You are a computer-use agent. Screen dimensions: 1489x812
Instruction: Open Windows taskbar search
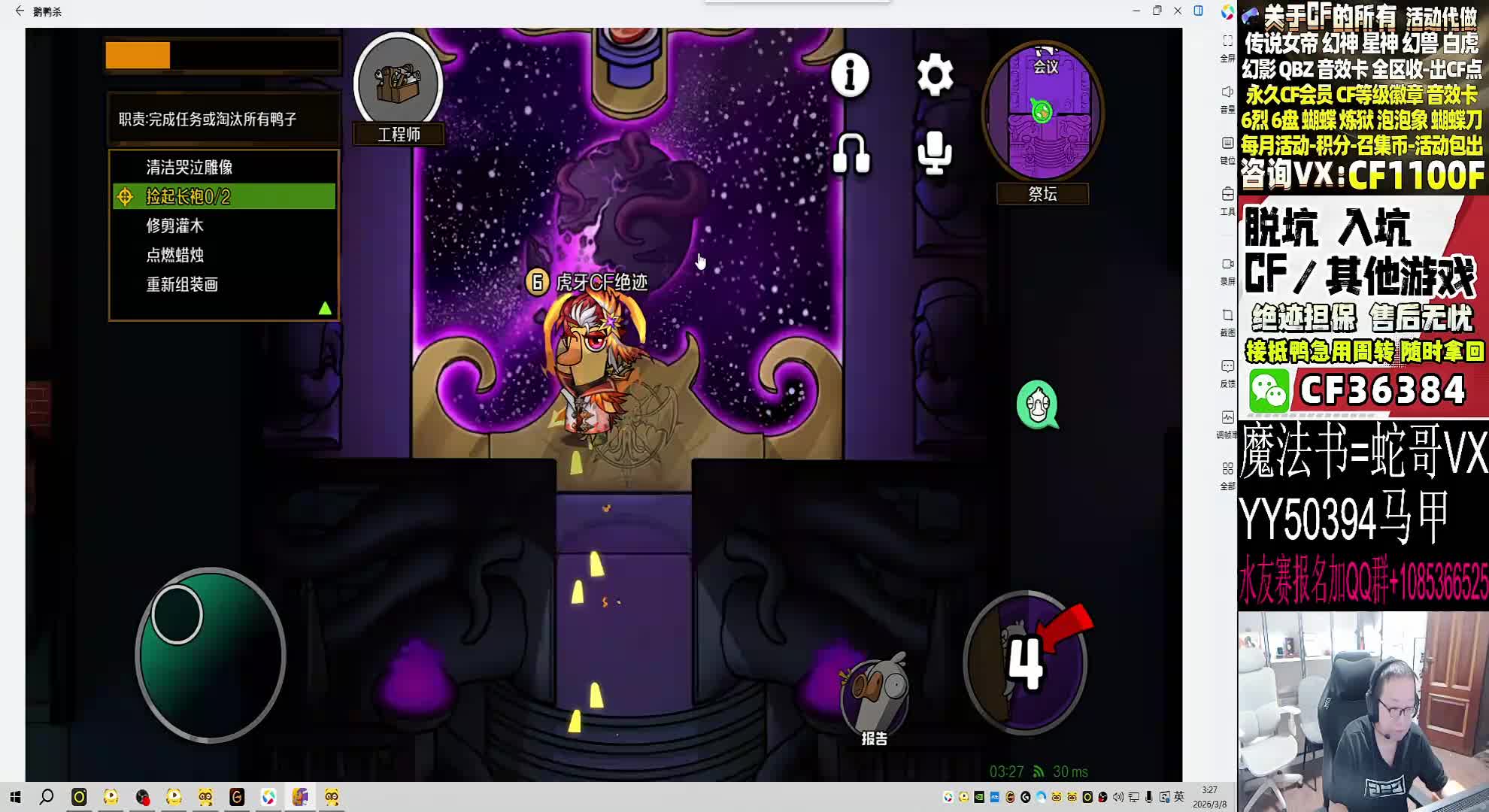47,797
